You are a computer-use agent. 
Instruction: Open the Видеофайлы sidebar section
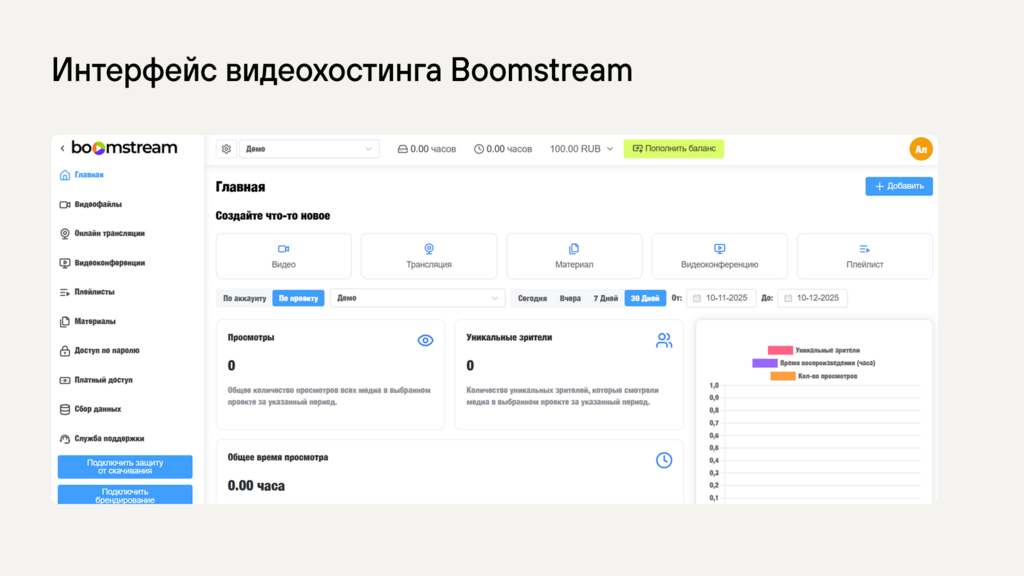[x=98, y=204]
